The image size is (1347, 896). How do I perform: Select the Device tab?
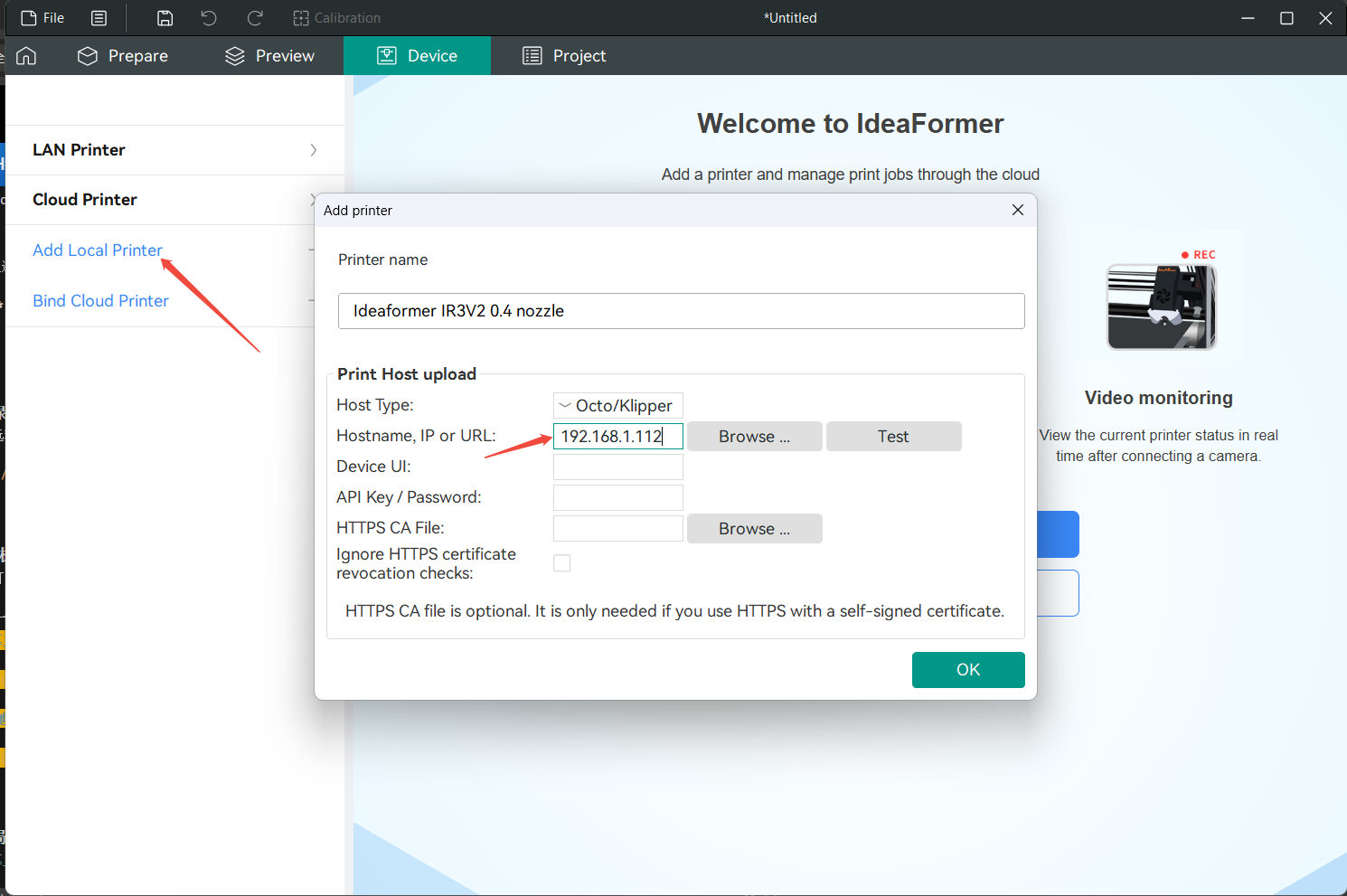point(417,56)
